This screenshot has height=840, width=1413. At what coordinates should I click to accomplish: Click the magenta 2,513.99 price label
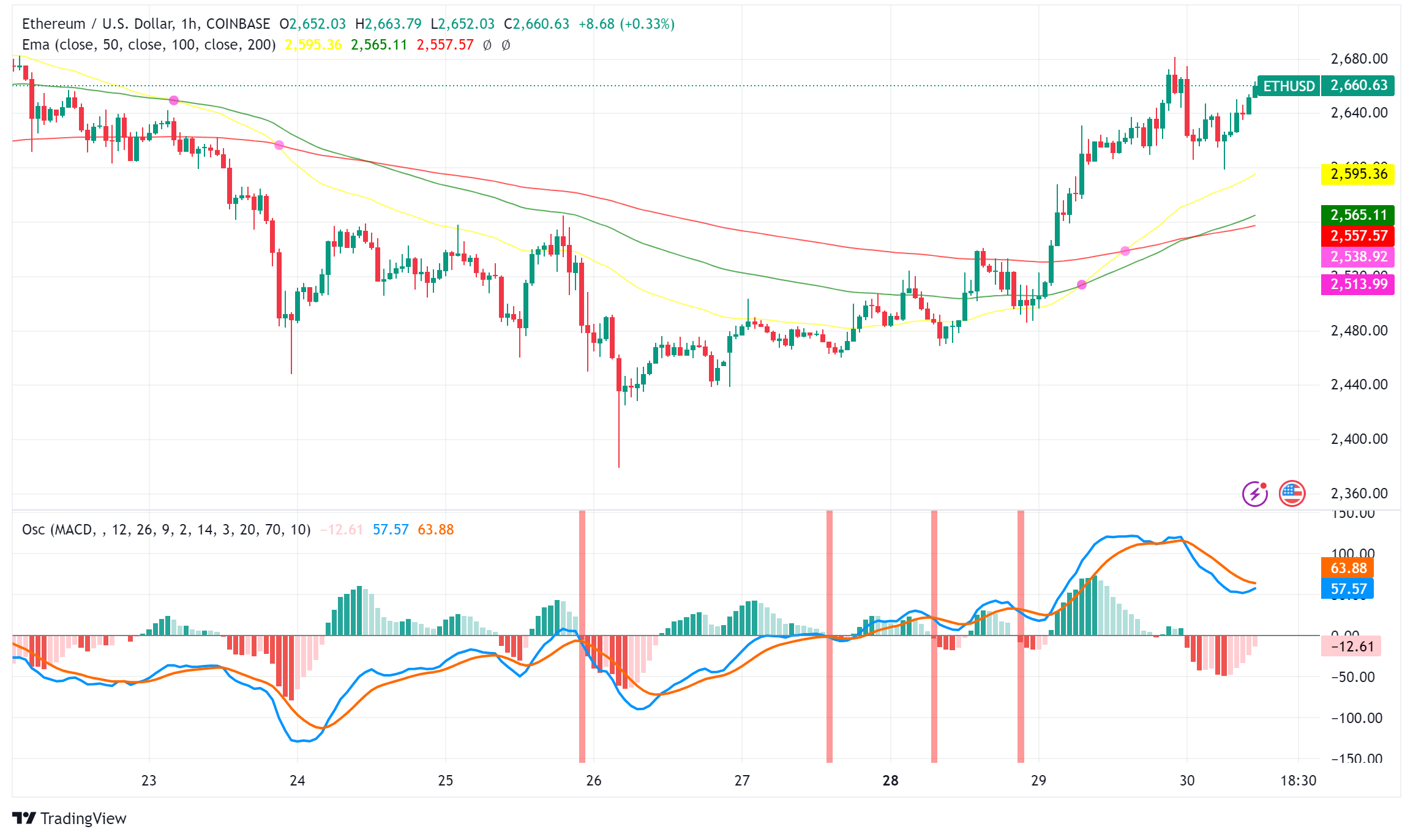coord(1358,284)
